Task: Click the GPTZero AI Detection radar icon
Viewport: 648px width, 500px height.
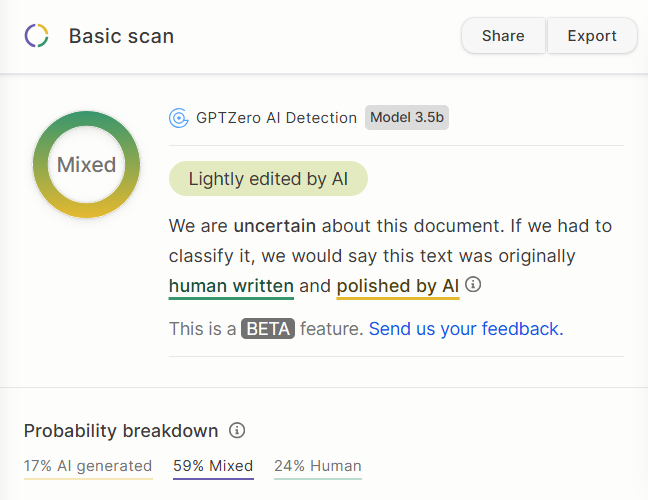Action: [179, 118]
